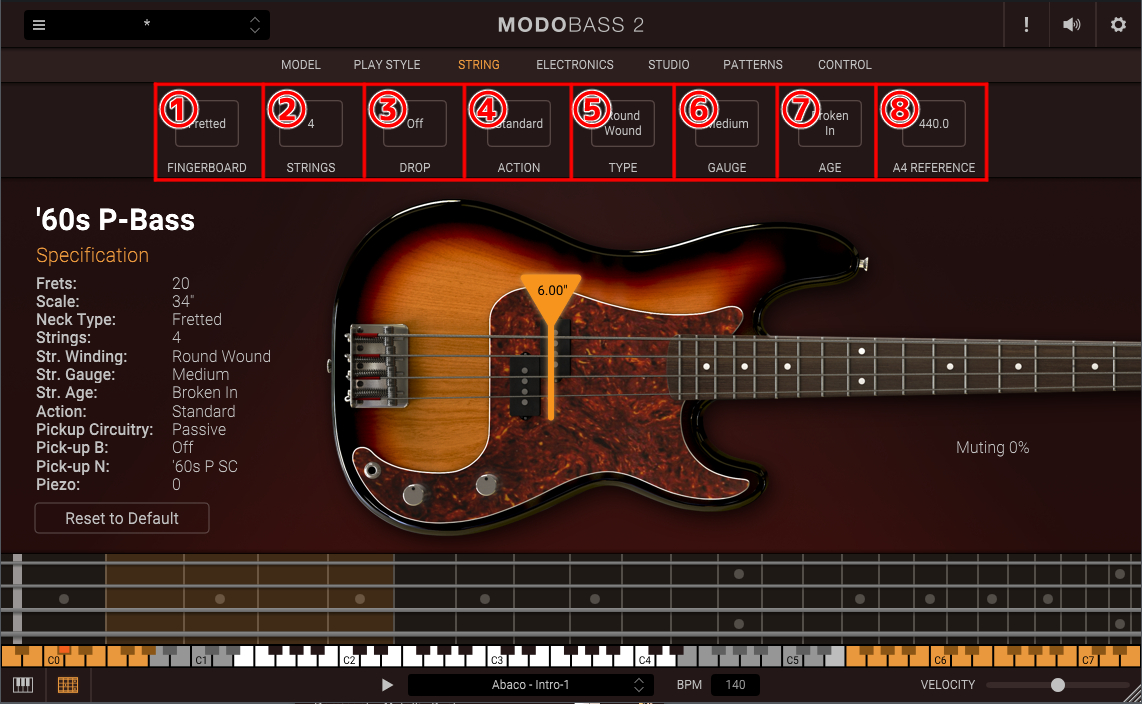Screen dimensions: 1142x704
Task: Open the hamburger menu icon
Action: 39,25
